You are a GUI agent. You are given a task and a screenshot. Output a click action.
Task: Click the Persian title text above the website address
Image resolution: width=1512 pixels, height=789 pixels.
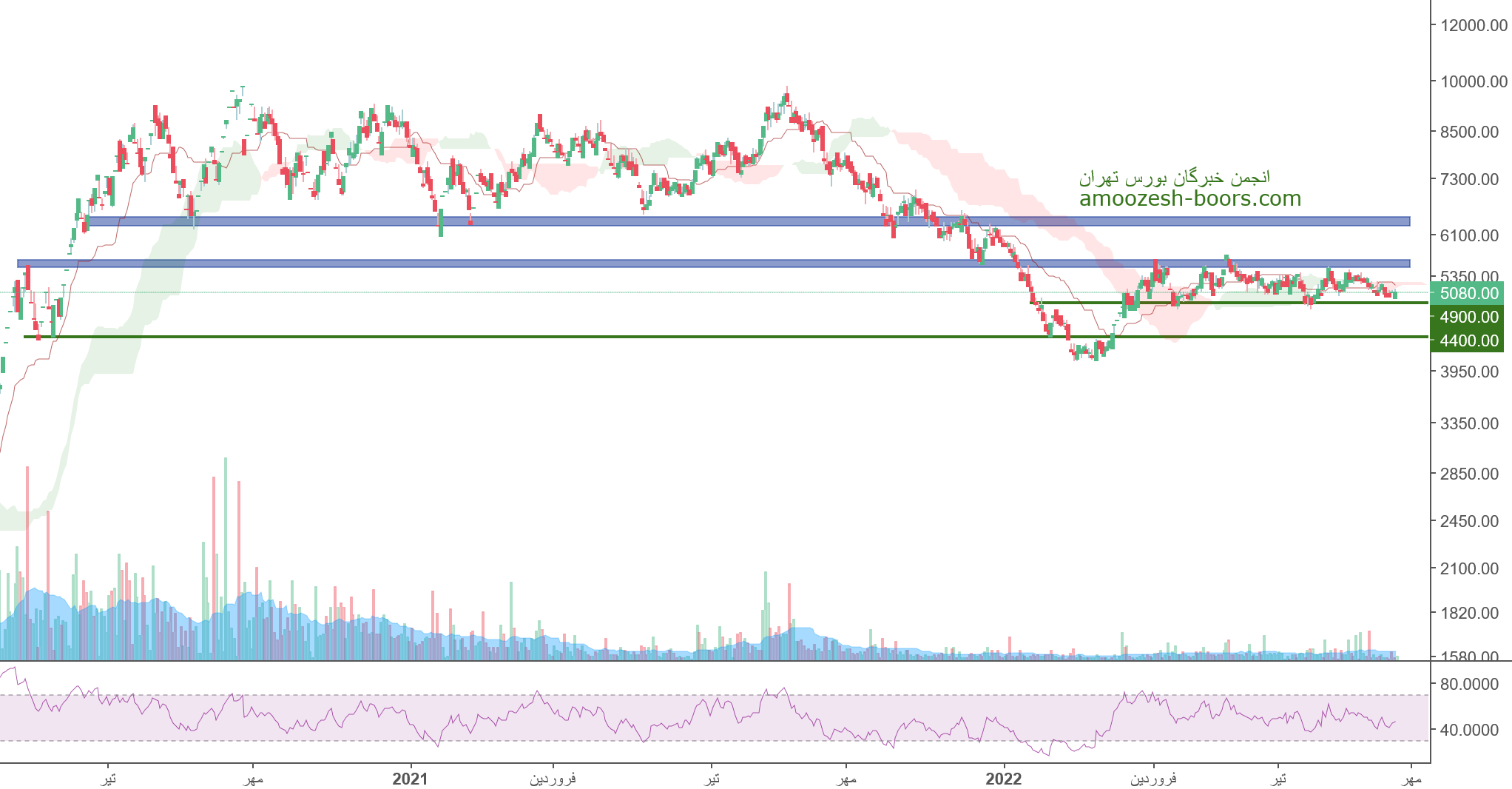1174,178
